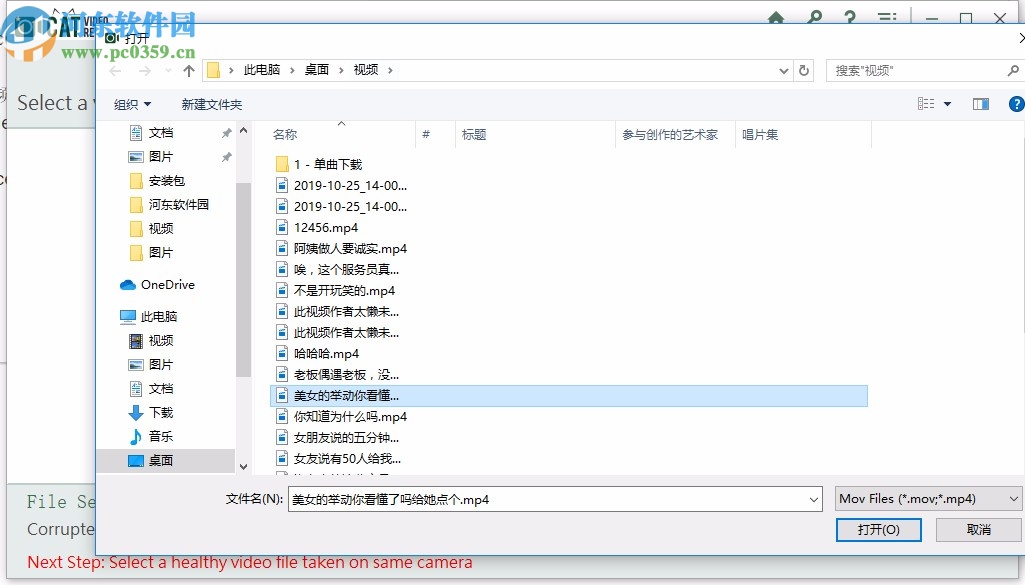1025x585 pixels.
Task: Open pinned 图片 quick access item
Action: (x=151, y=157)
